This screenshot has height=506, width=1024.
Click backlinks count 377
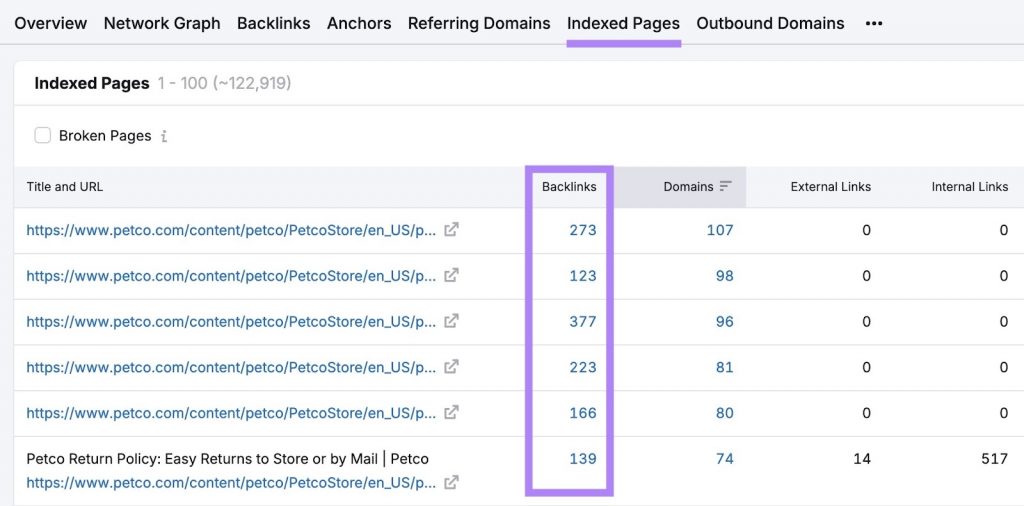coord(583,321)
